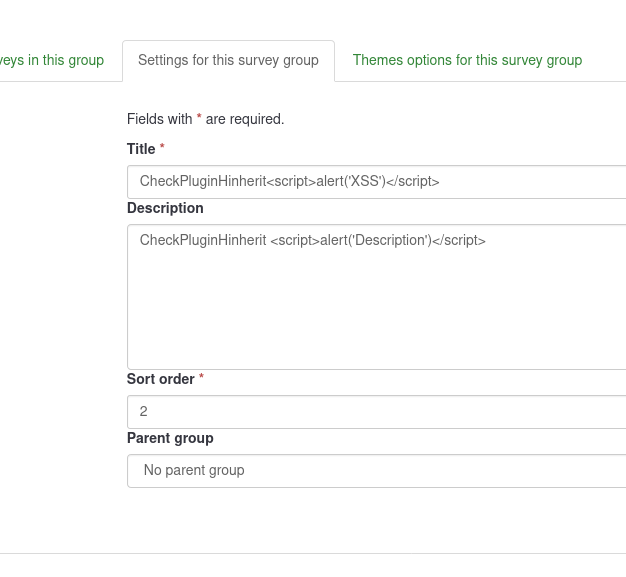Focus the Description text area
626x577 pixels.
pyautogui.click(x=376, y=296)
